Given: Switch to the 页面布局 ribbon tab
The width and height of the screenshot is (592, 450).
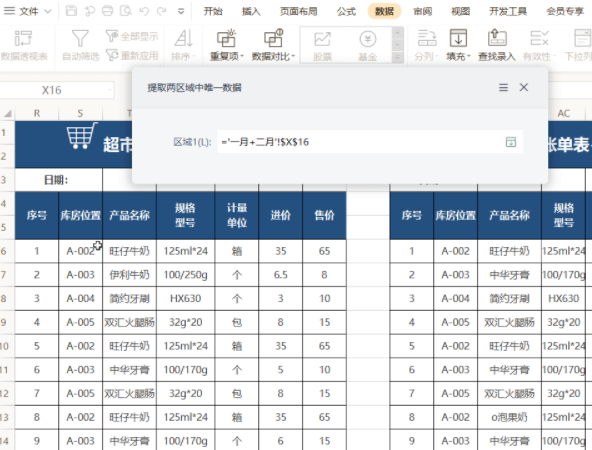Looking at the screenshot, I should click(298, 11).
